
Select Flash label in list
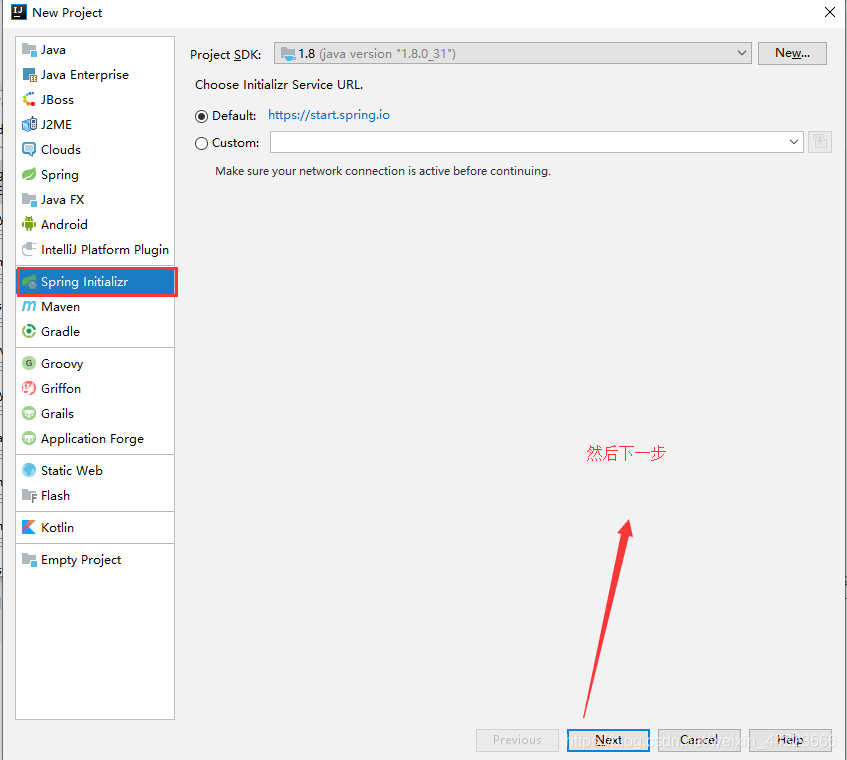click(x=55, y=495)
